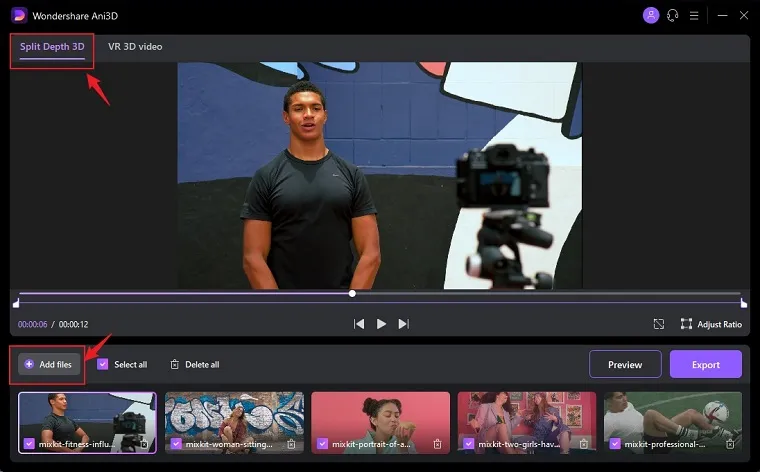Click the fullscreen preview icon
Image resolution: width=760 pixels, height=472 pixels.
pyautogui.click(x=659, y=324)
